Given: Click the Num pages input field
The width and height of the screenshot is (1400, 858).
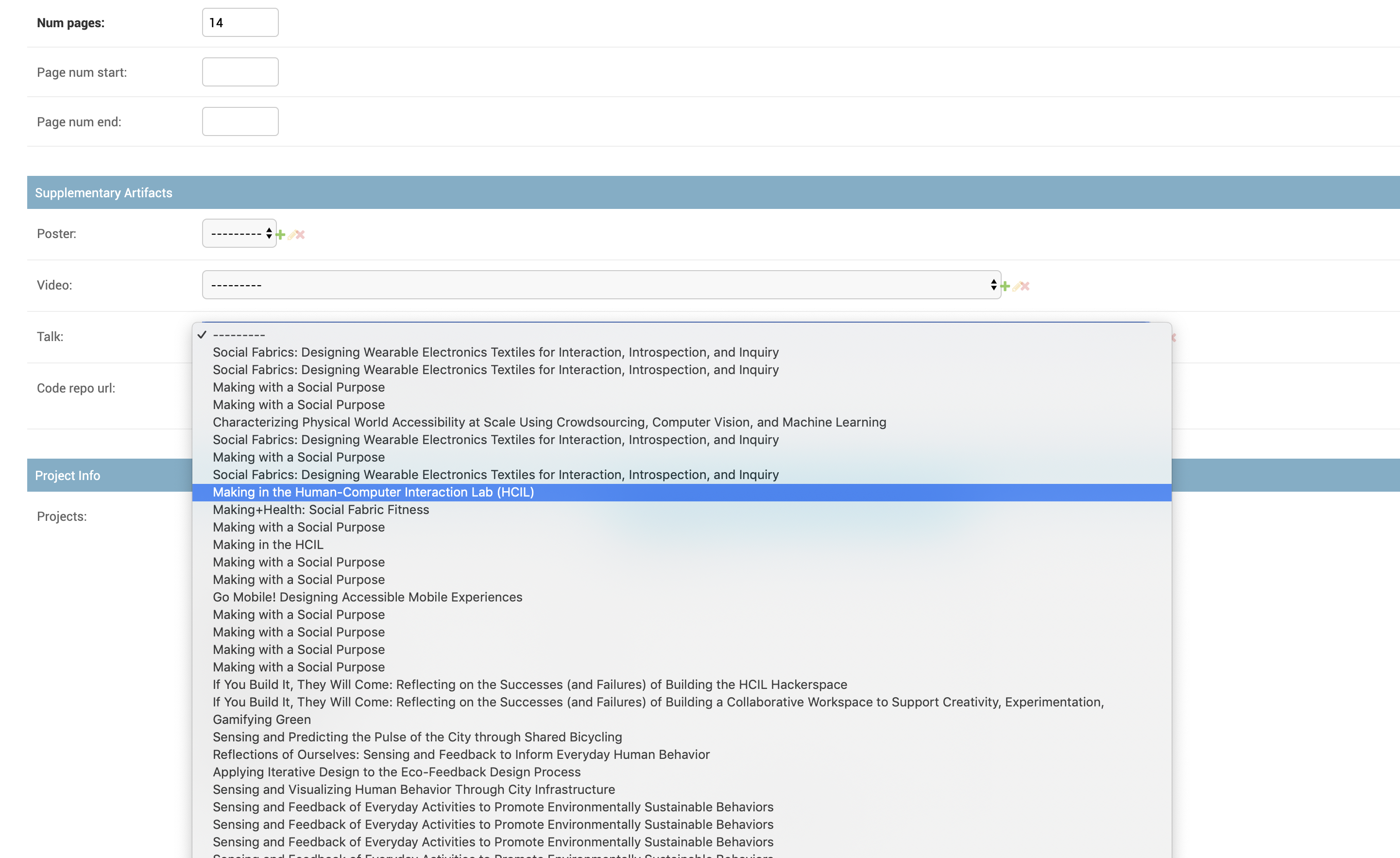Looking at the screenshot, I should [240, 22].
